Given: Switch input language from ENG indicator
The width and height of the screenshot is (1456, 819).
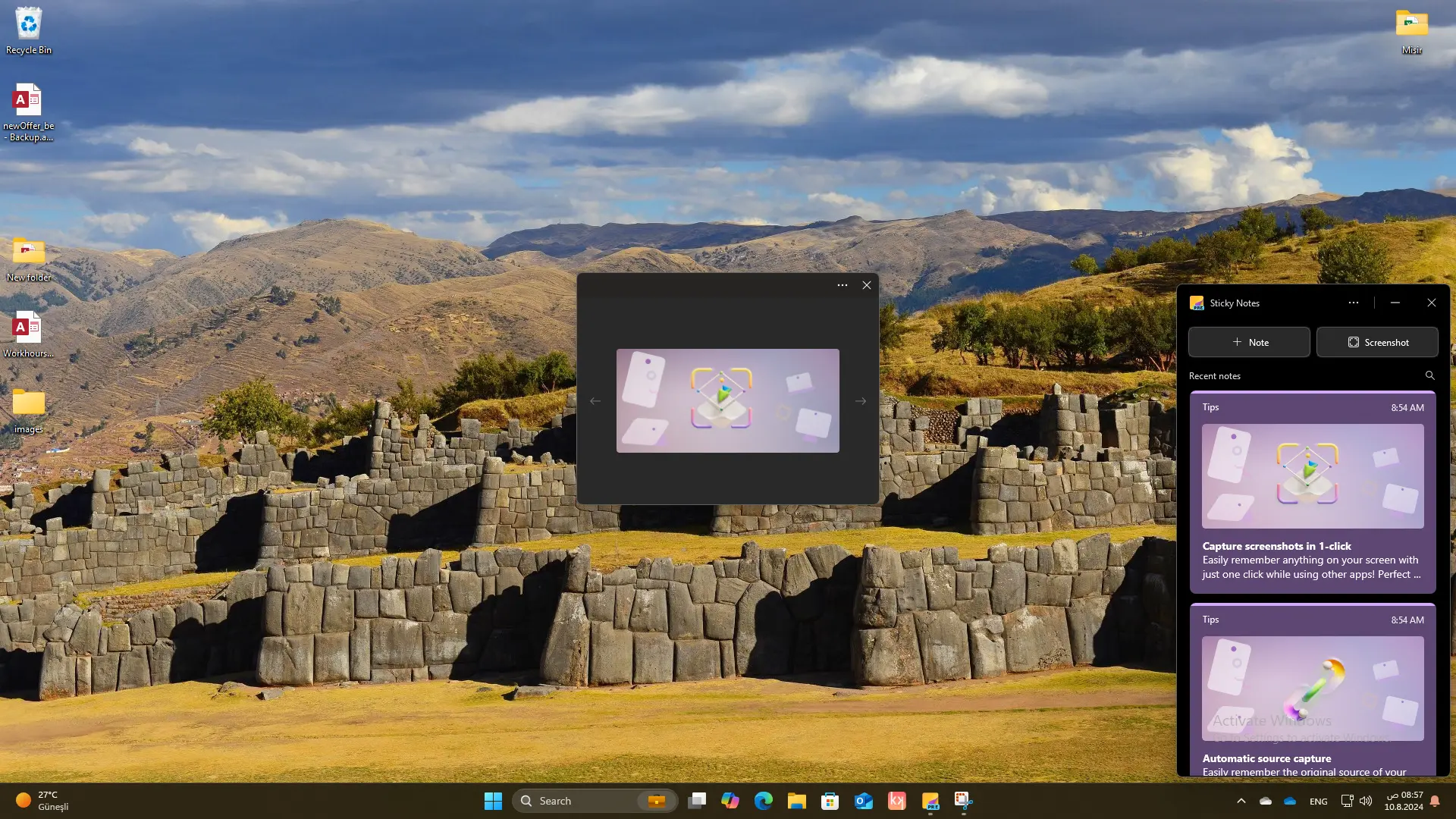Looking at the screenshot, I should 1318,802.
